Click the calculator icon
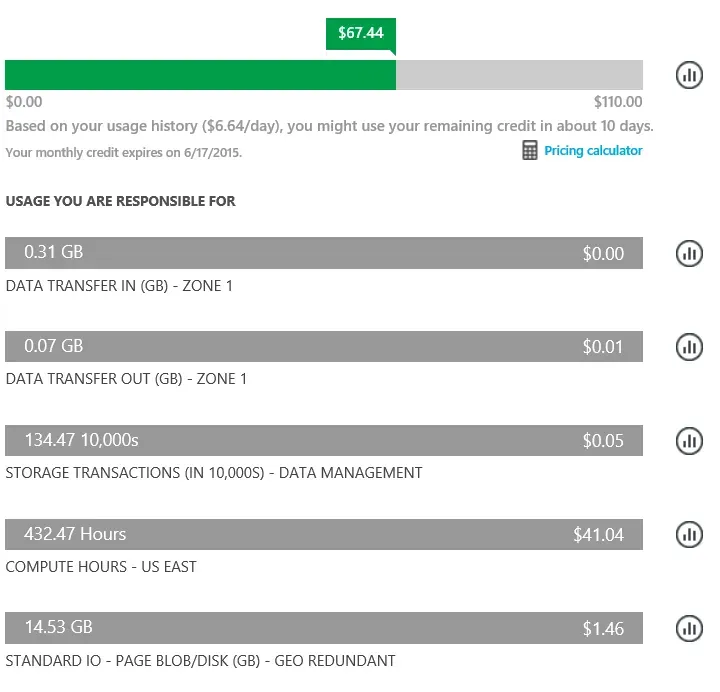720x692 pixels. (530, 151)
